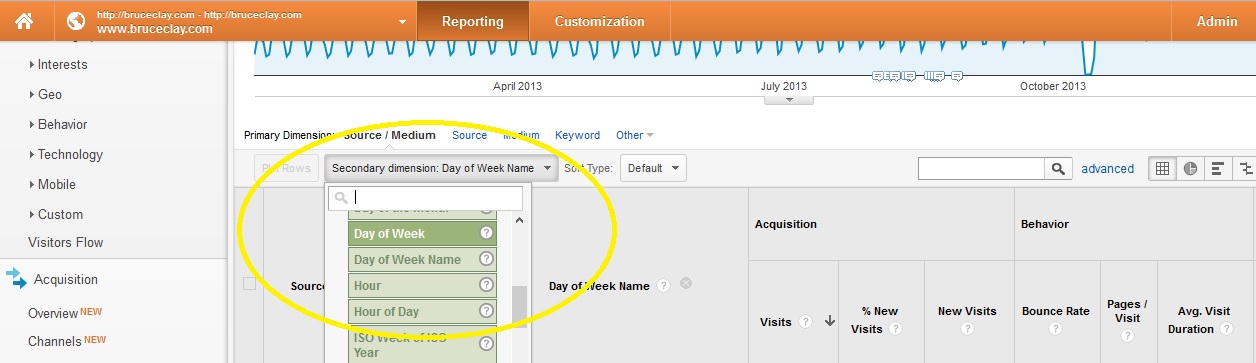1256x363 pixels.
Task: Switch to data table view icon
Action: (1162, 169)
